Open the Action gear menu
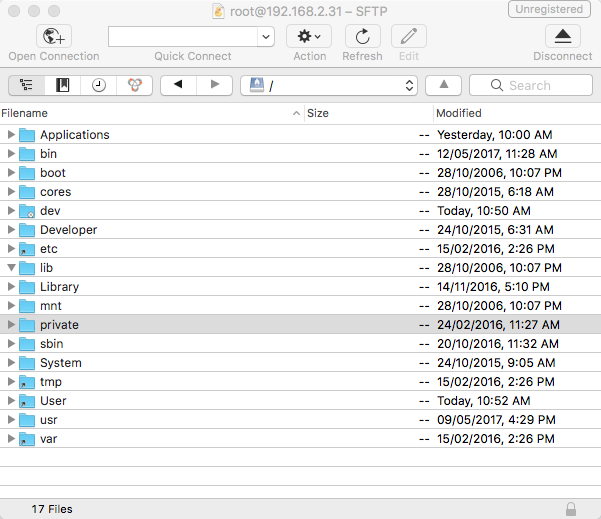The height and width of the screenshot is (519, 601). click(309, 37)
